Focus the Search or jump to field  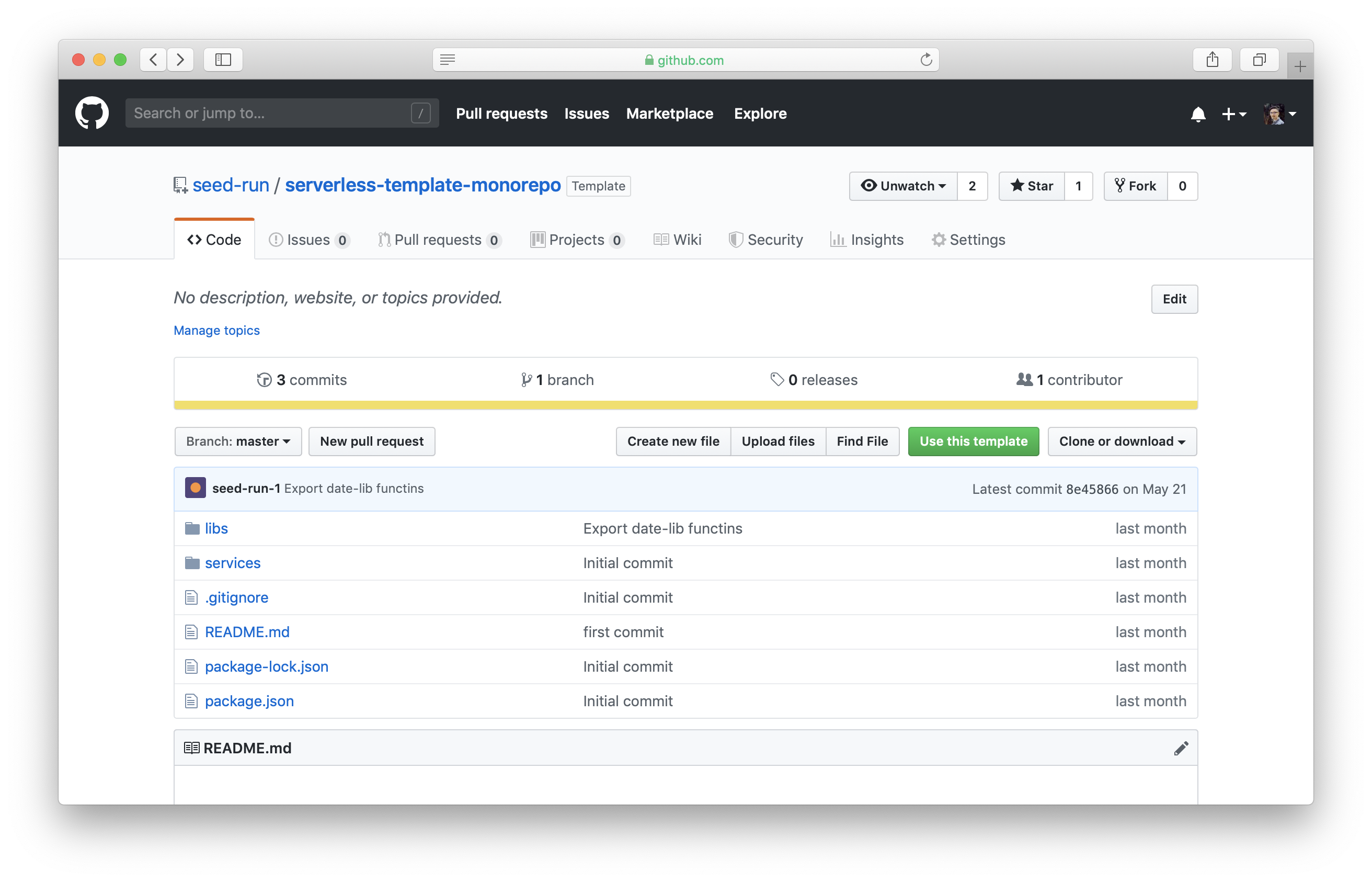[x=269, y=113]
